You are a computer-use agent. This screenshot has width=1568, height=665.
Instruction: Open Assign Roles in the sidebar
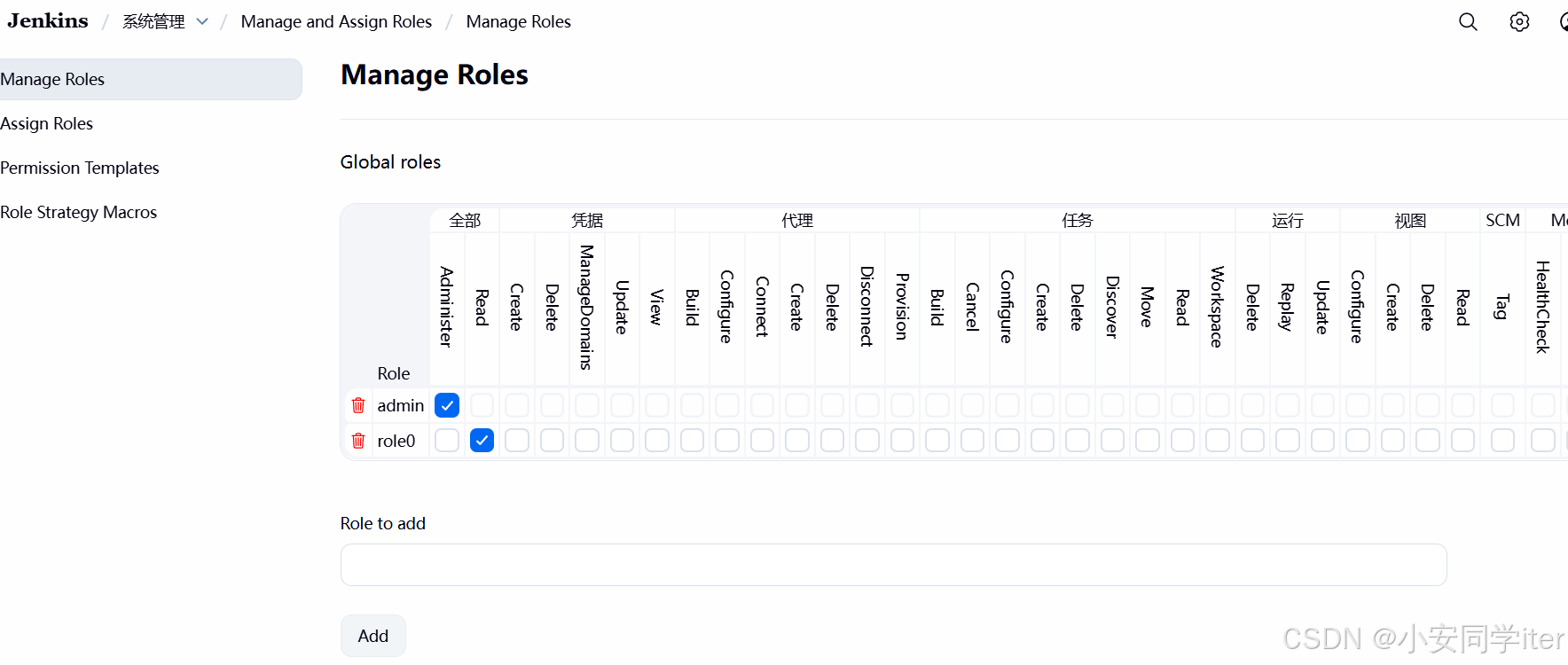pos(46,123)
